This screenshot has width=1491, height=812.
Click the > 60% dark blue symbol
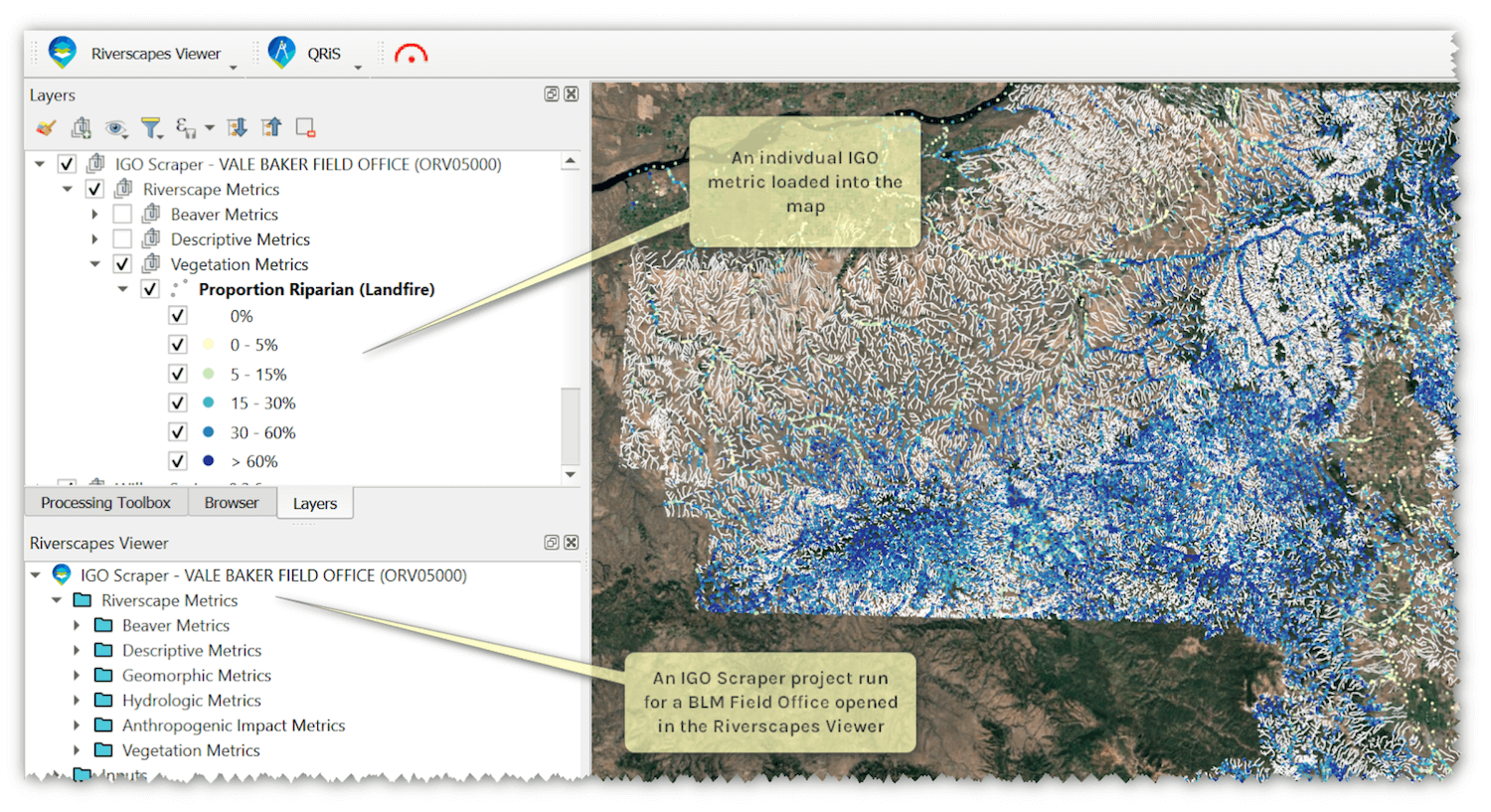click(209, 461)
